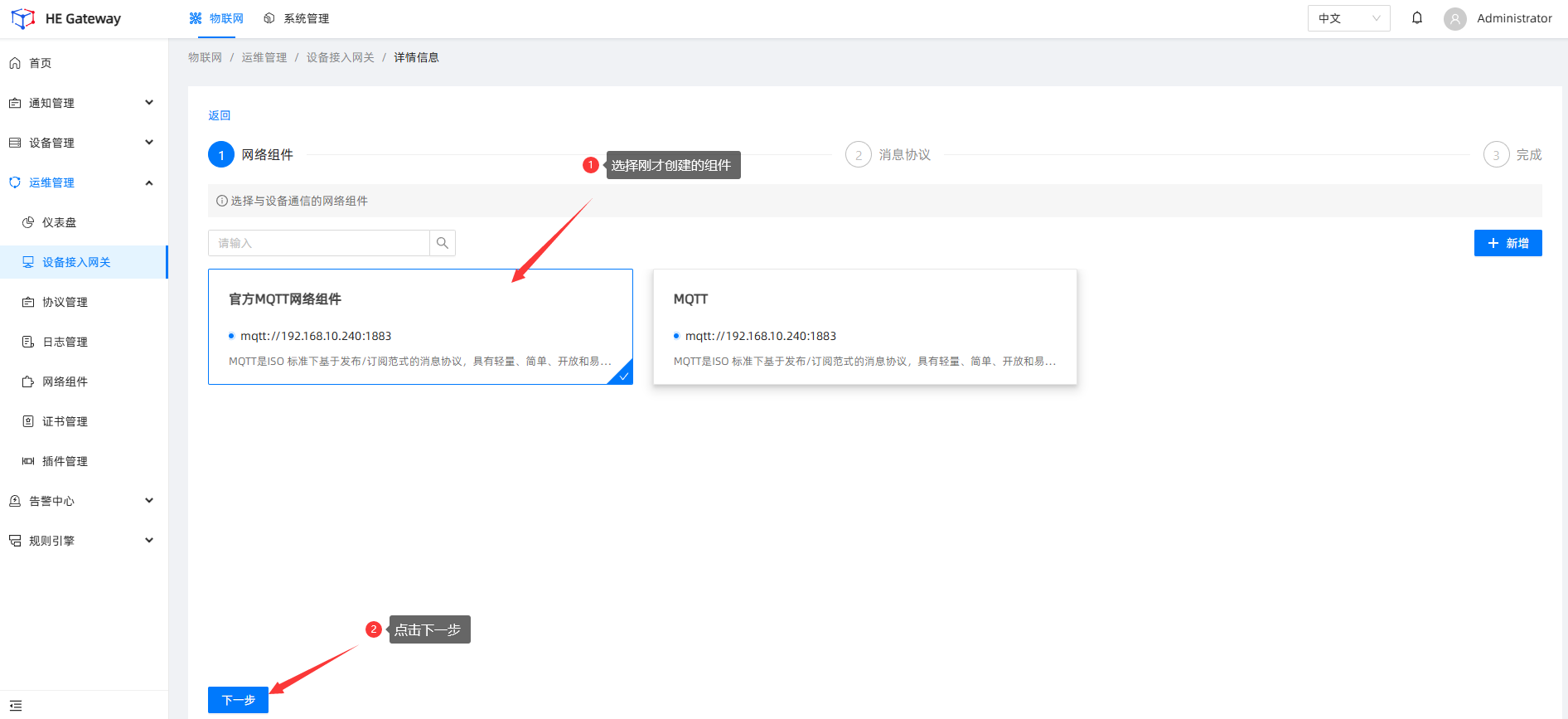Click the 首页 home icon
The width and height of the screenshot is (1568, 719).
pos(15,63)
